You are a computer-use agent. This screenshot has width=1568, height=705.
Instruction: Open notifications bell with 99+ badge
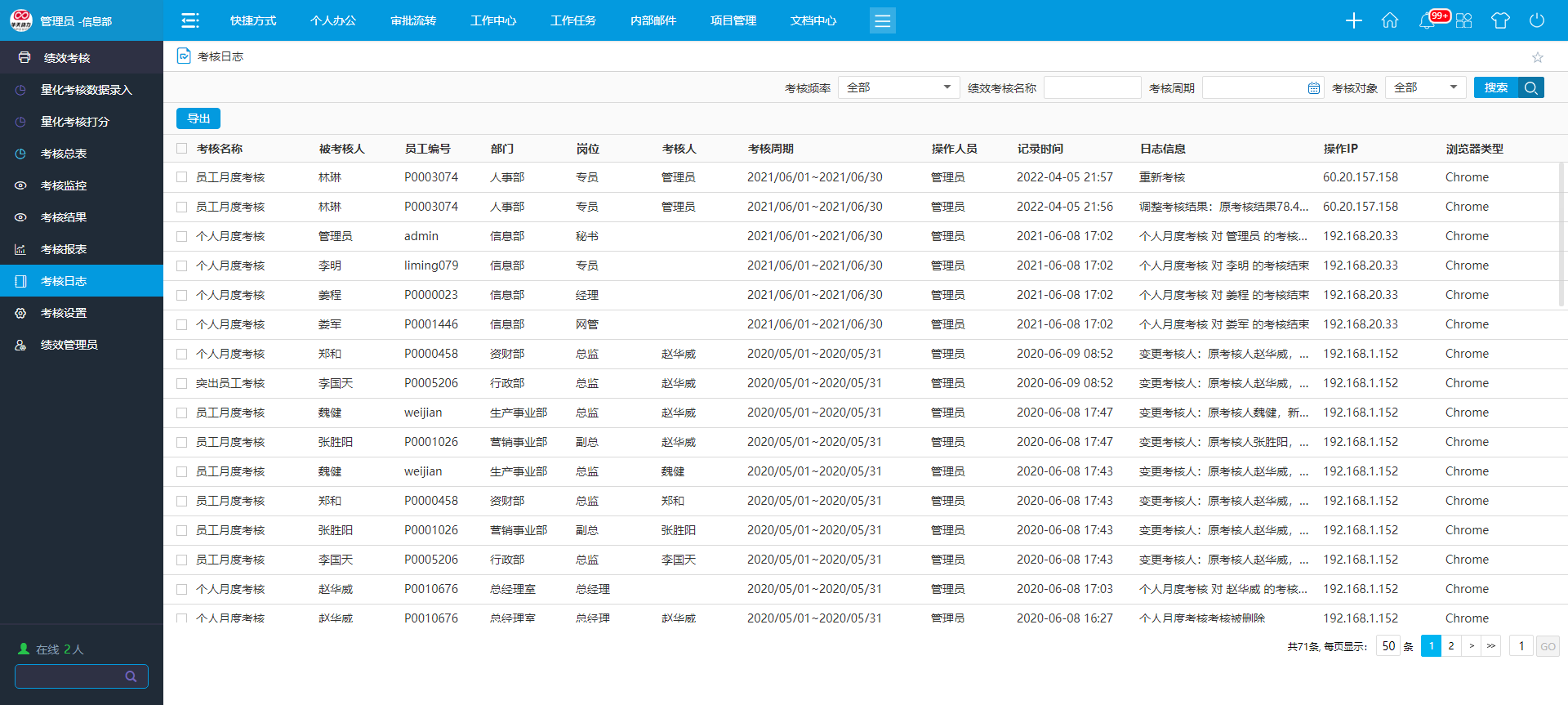[x=1428, y=20]
